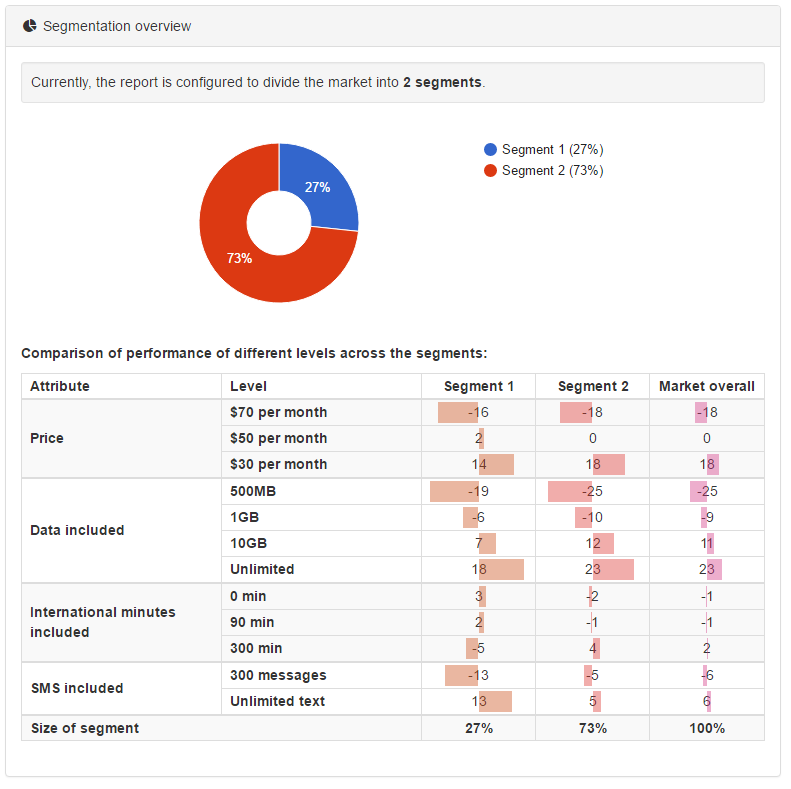
Task: Click the Segment 2 (73%) legend label
Action: [553, 171]
